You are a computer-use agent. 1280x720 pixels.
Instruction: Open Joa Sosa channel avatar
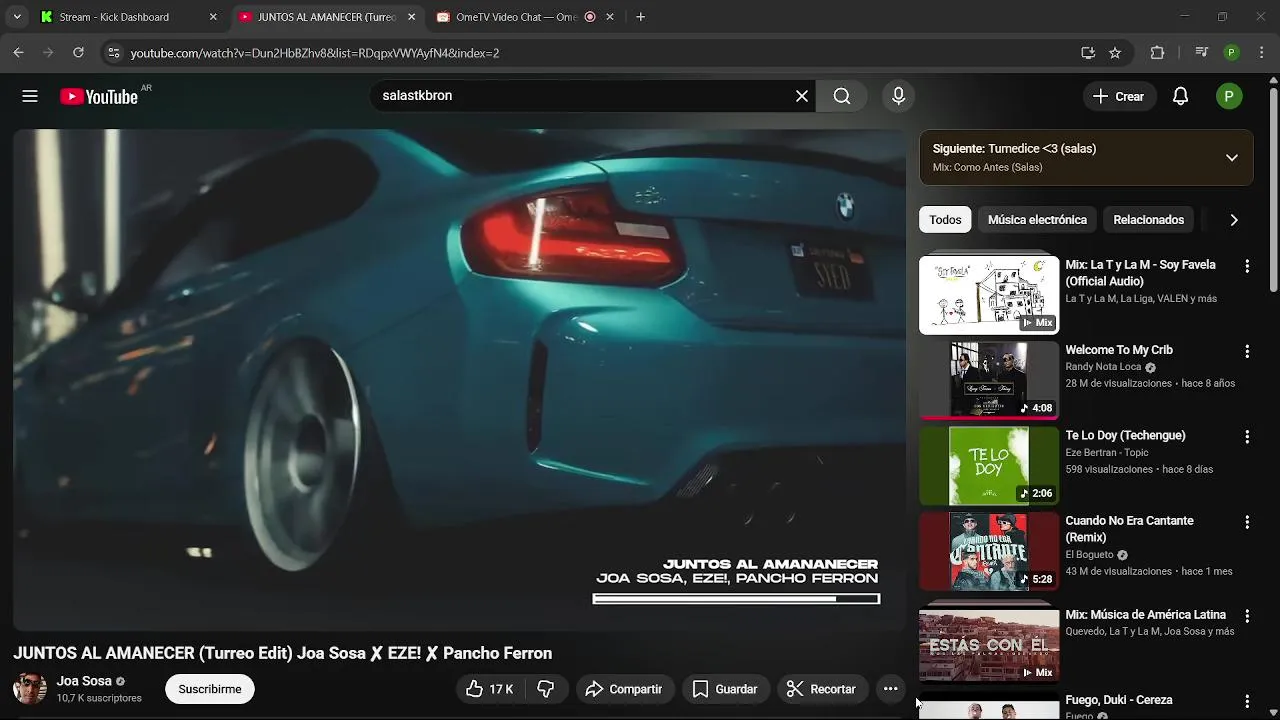30,689
